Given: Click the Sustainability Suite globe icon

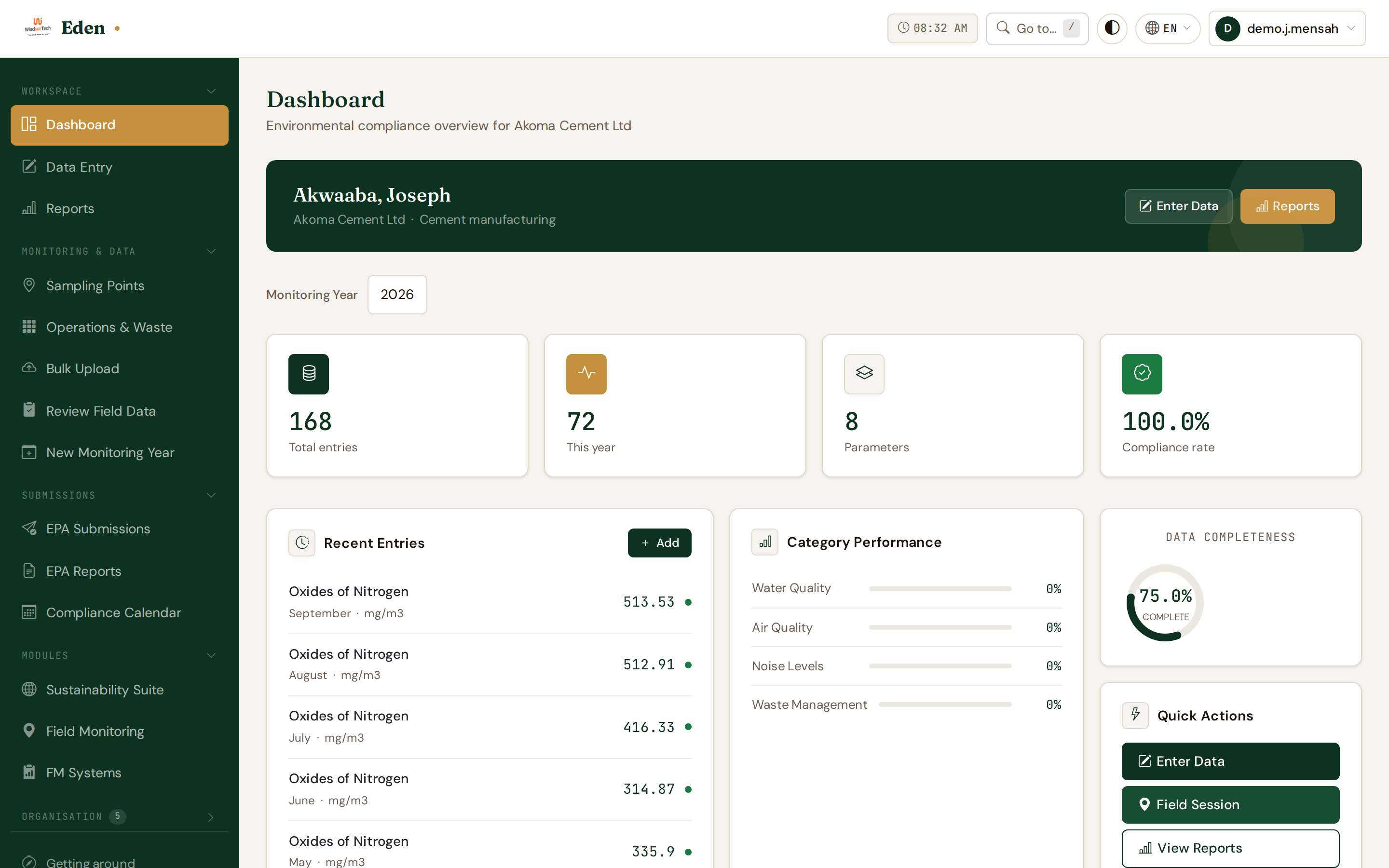Looking at the screenshot, I should point(29,689).
